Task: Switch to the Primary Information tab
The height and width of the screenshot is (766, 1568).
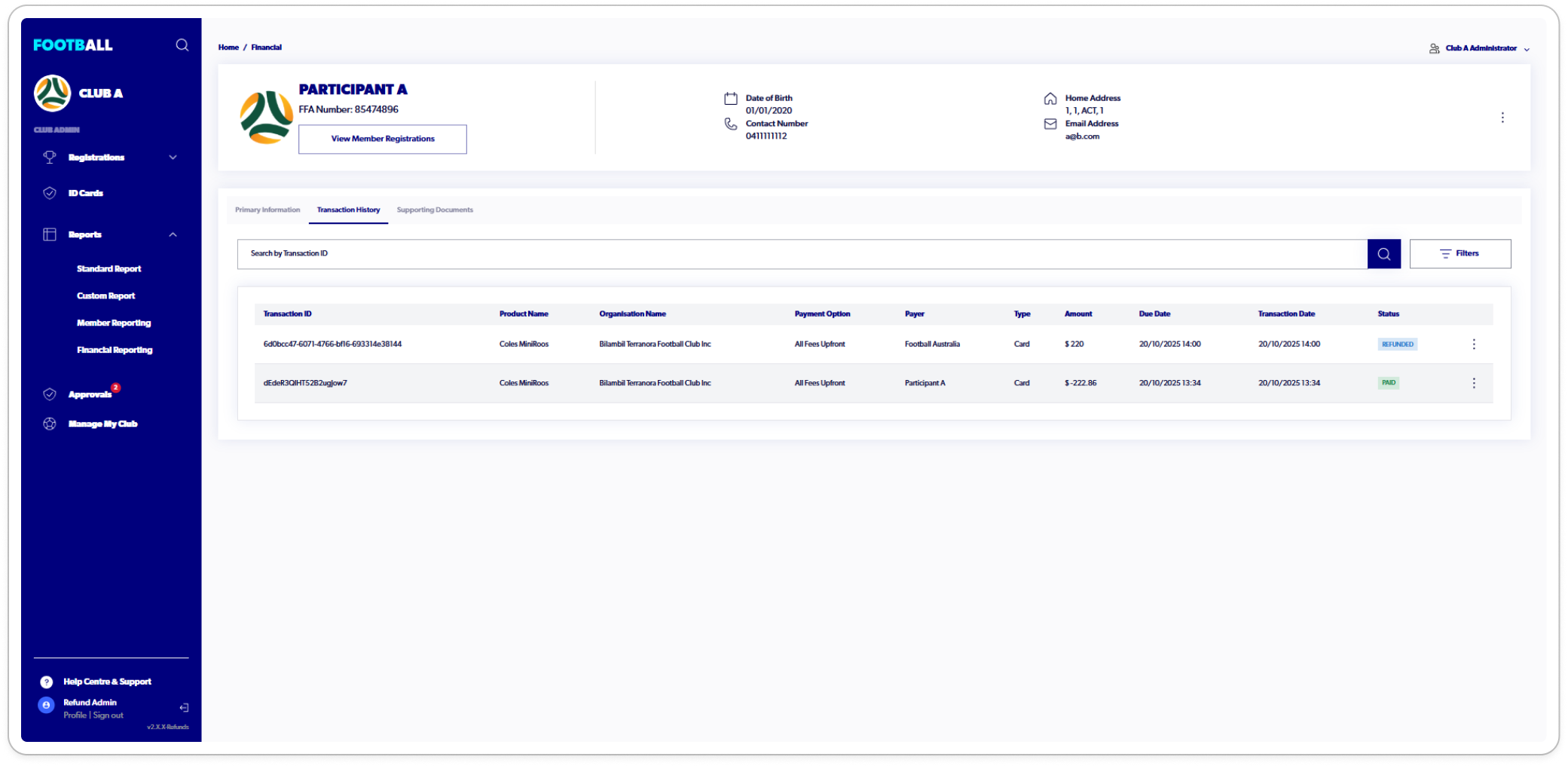Action: [x=267, y=210]
